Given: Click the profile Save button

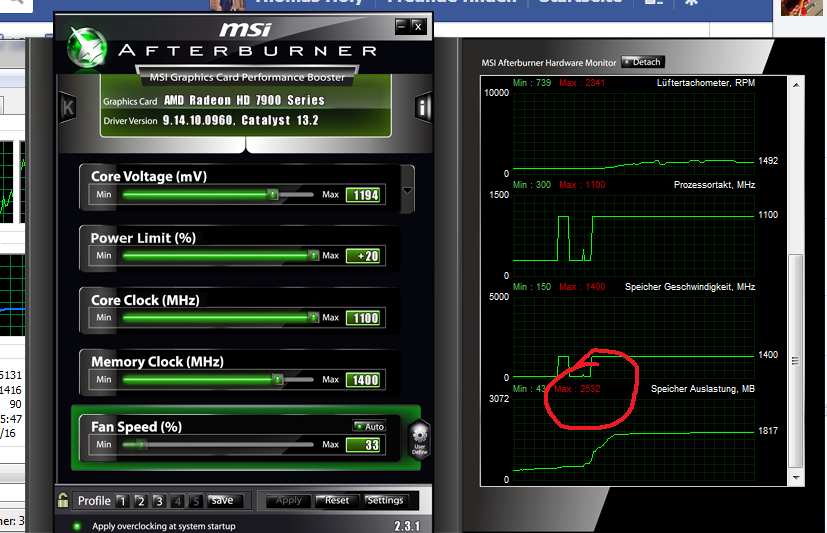Looking at the screenshot, I should coord(225,500).
